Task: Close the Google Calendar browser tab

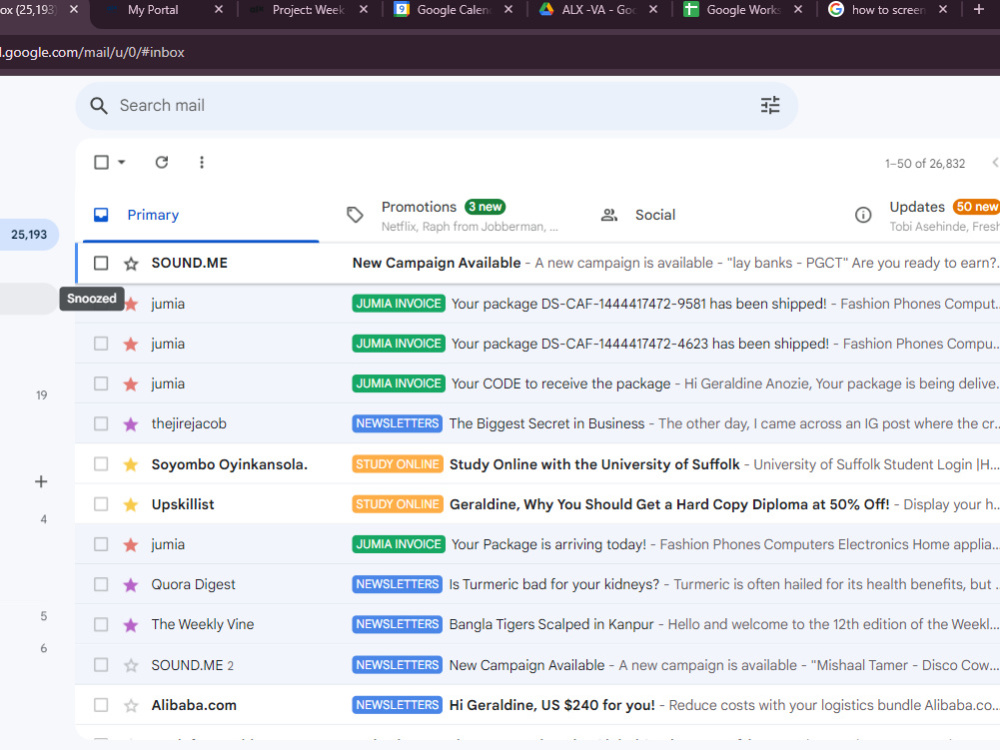Action: tap(508, 10)
